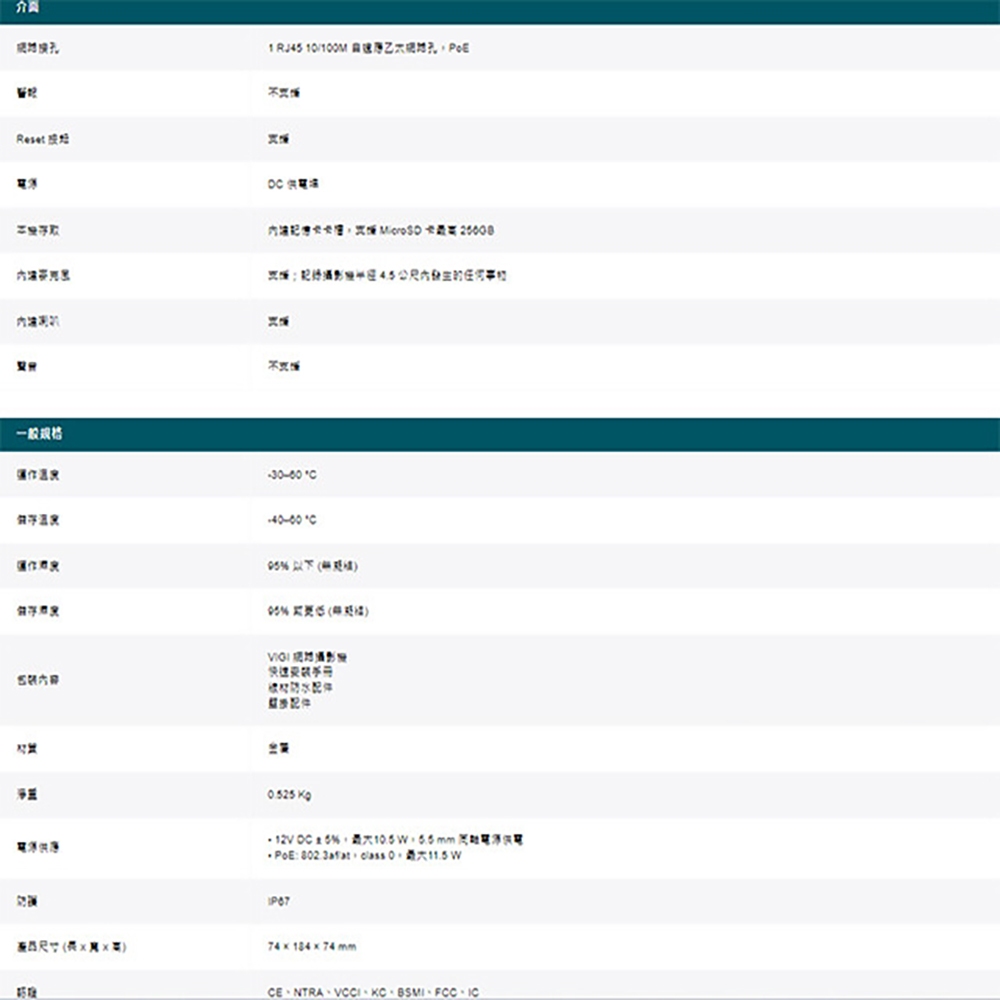This screenshot has height=1000, width=1000.
Task: Select the 本機存取 row label
Action: click(x=30, y=229)
